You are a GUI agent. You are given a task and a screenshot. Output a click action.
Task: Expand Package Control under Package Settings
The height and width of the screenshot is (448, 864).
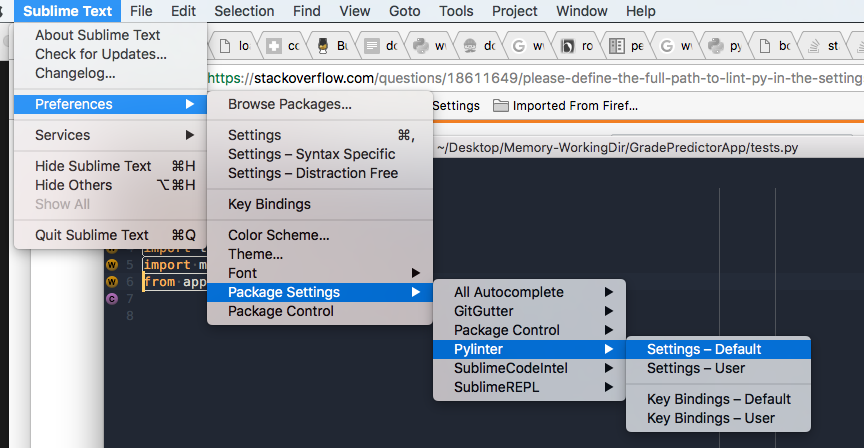coord(529,330)
